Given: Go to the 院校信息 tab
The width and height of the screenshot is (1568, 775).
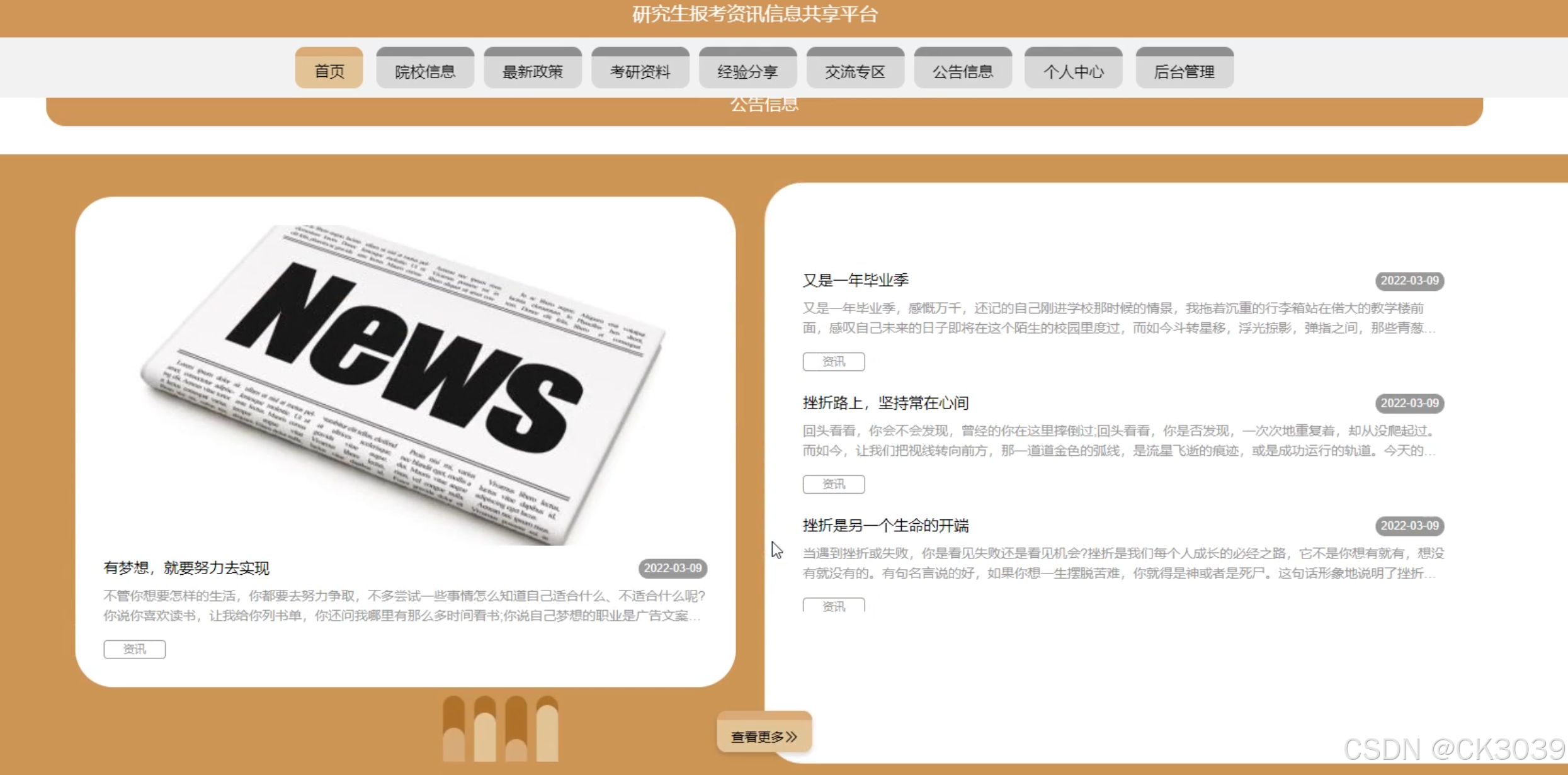Looking at the screenshot, I should coord(425,71).
